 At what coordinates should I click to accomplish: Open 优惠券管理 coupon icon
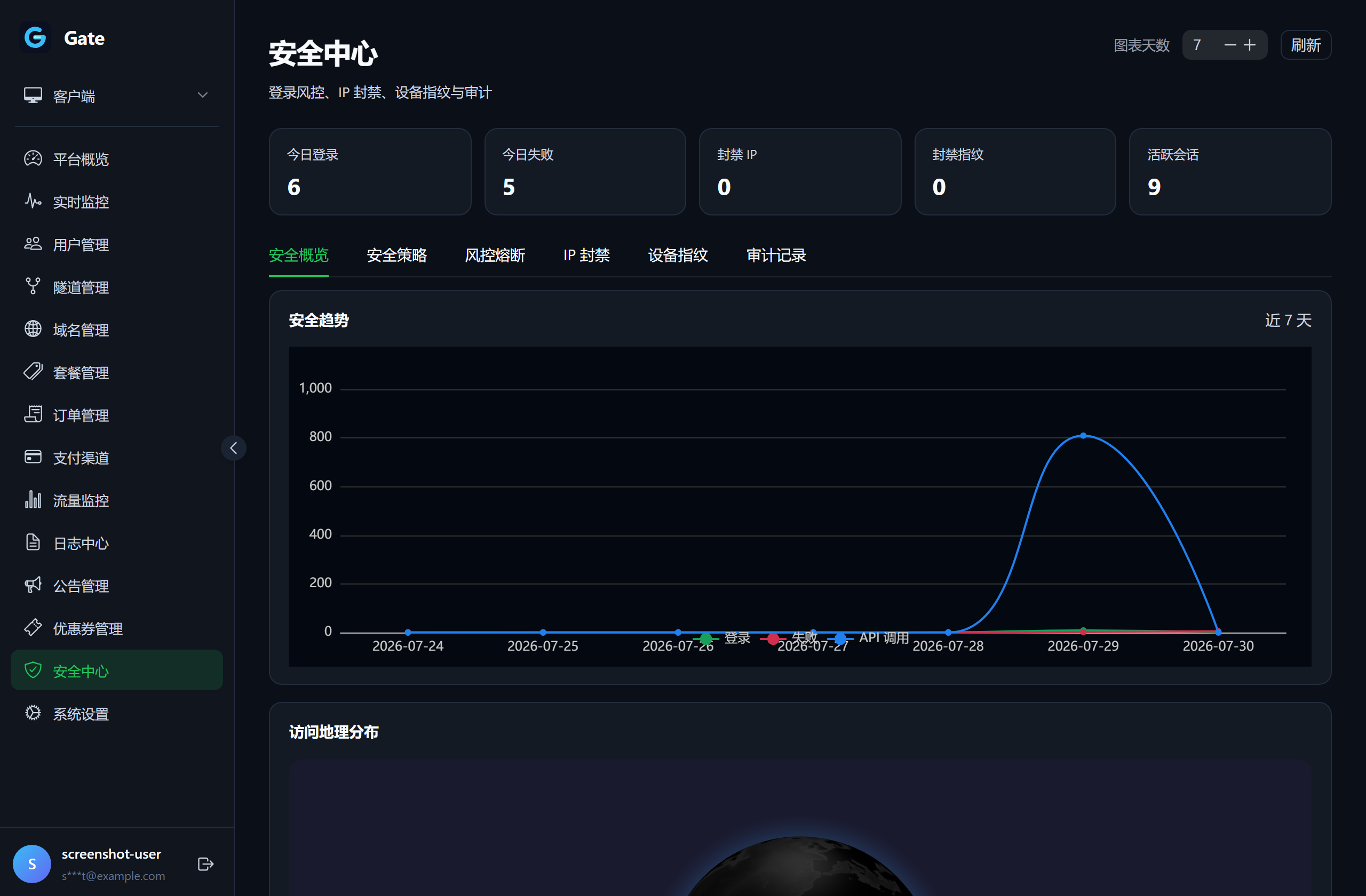point(33,628)
